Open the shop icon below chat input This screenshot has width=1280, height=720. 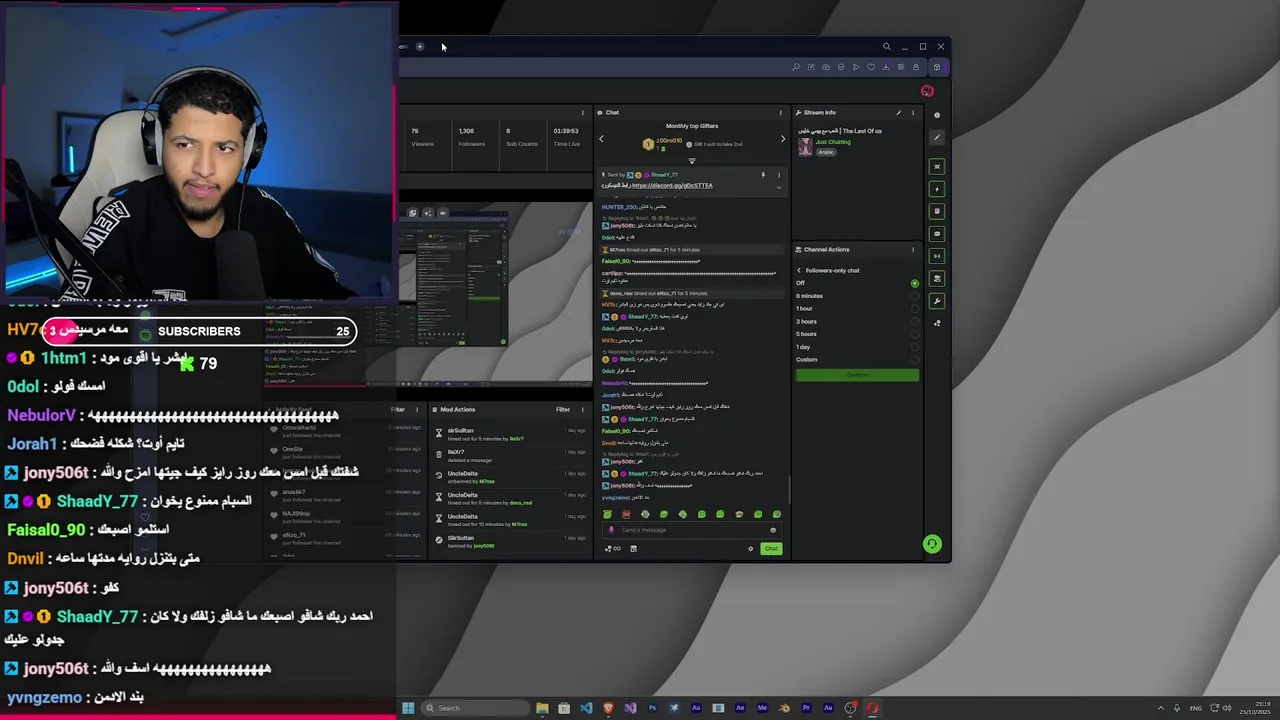(634, 548)
